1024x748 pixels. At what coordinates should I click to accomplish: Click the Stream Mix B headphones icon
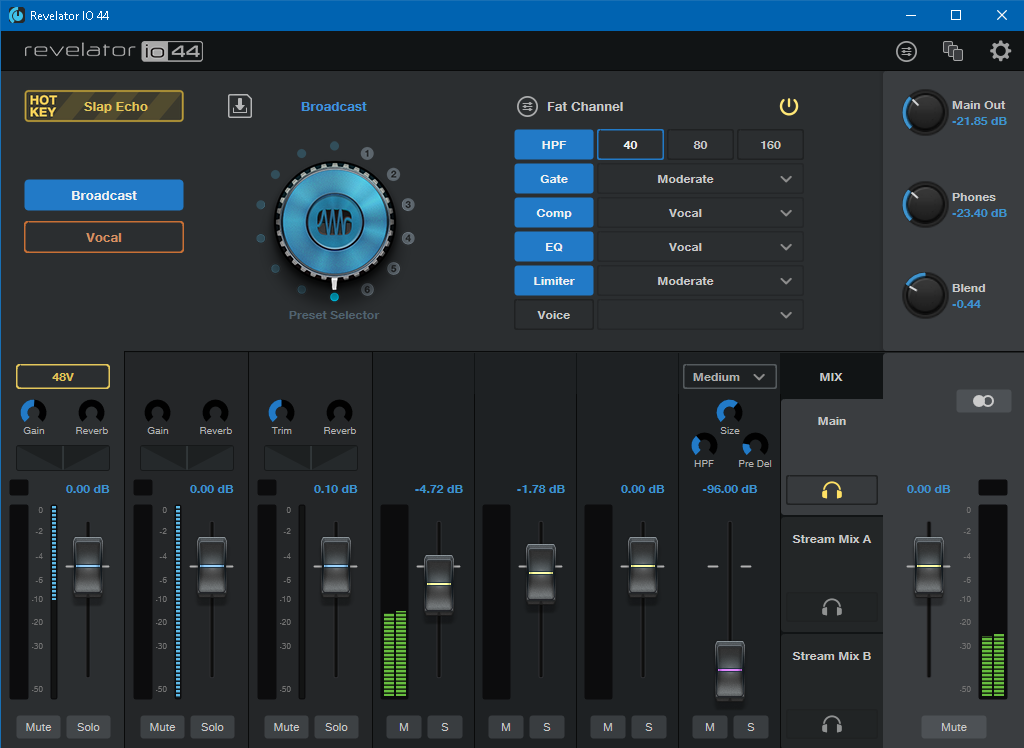coord(831,724)
